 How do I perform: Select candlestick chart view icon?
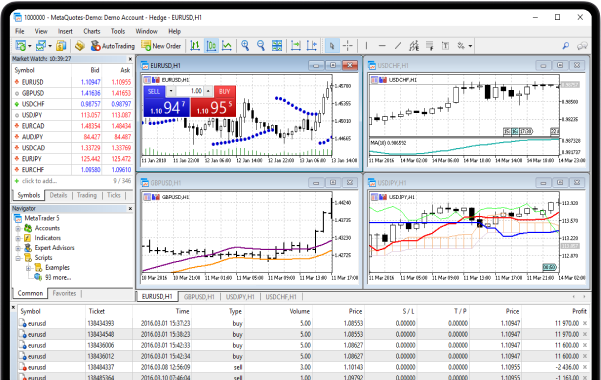211,46
